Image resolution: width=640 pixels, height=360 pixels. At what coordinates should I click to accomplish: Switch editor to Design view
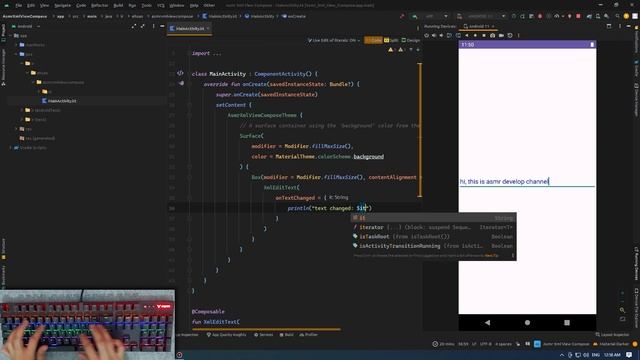click(x=410, y=40)
